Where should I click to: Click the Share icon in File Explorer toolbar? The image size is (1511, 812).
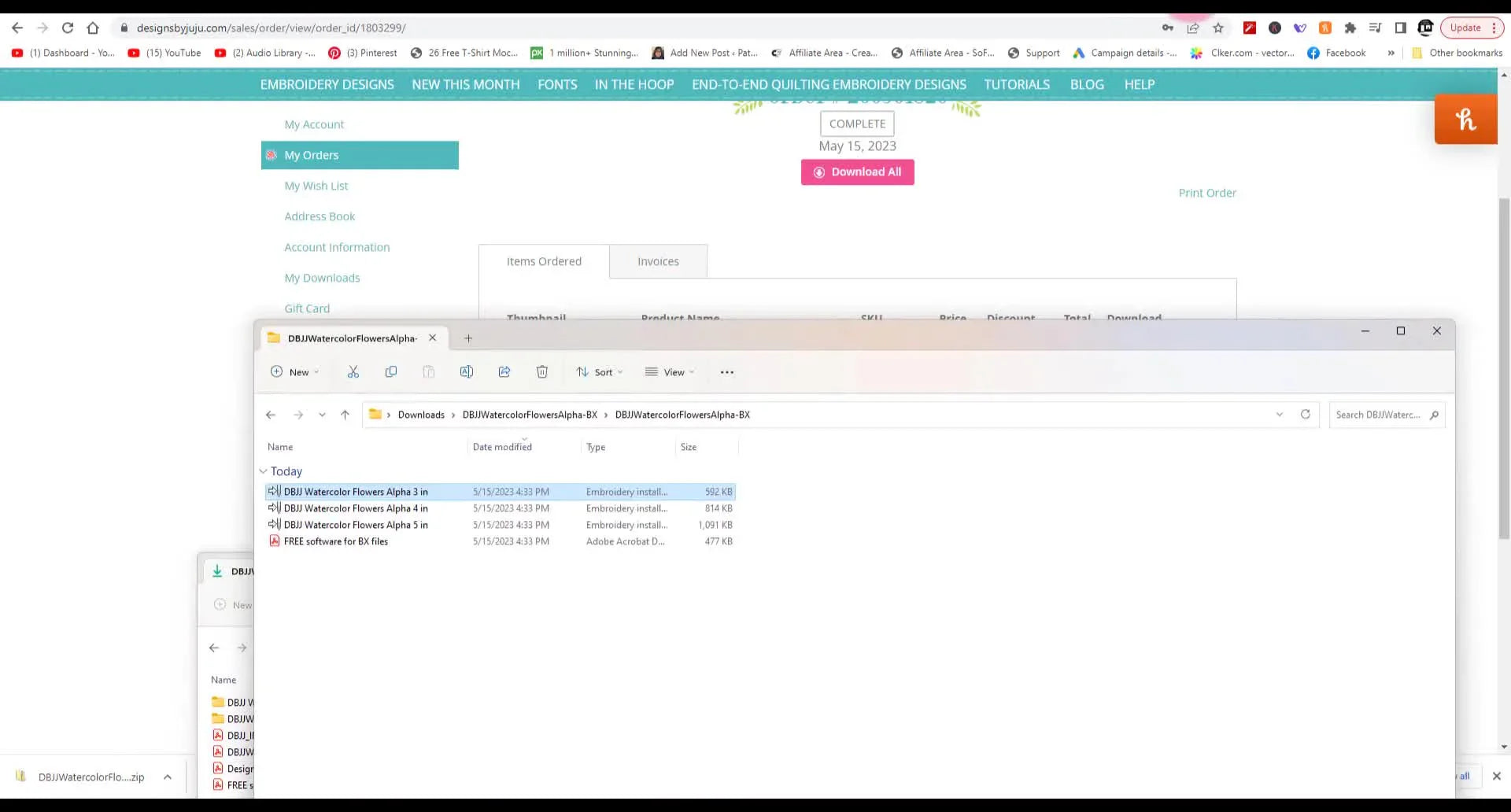504,372
